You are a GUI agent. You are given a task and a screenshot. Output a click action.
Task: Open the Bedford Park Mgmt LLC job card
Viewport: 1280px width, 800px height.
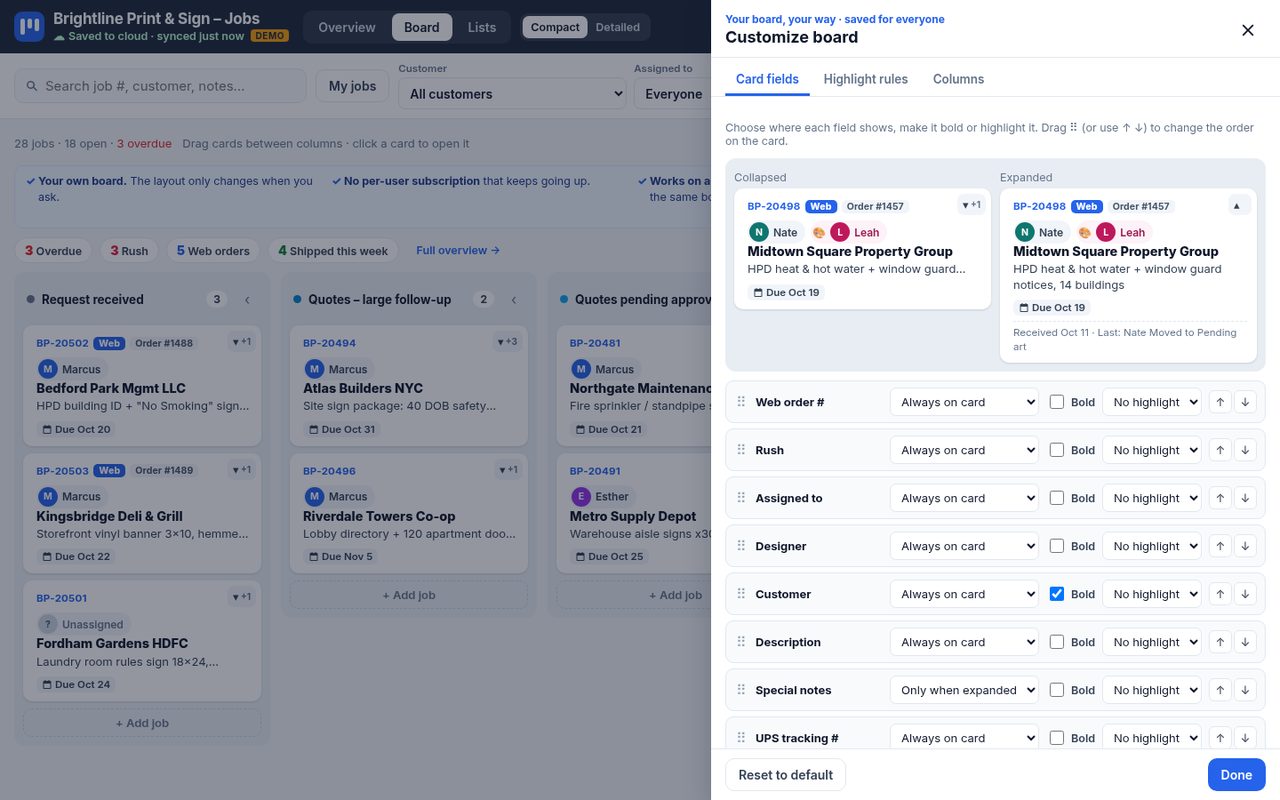coord(142,386)
